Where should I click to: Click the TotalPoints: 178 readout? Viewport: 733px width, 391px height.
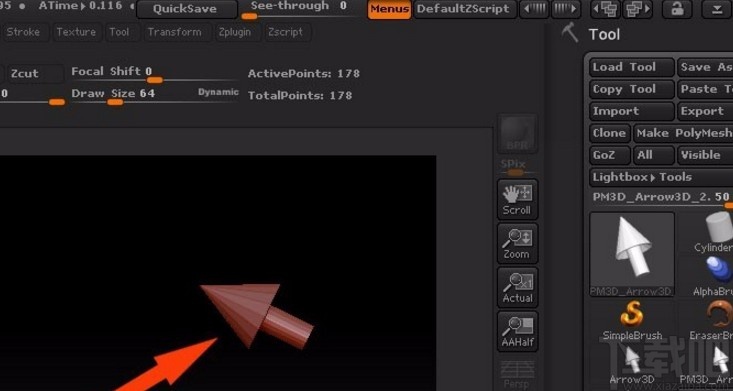tap(300, 95)
